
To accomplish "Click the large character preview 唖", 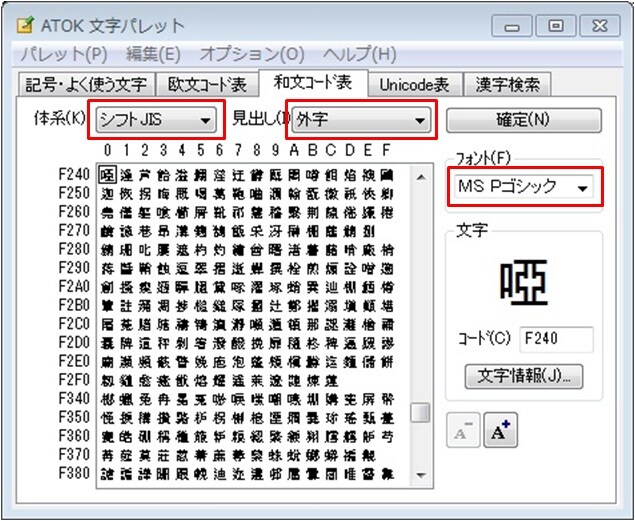I will coord(524,283).
